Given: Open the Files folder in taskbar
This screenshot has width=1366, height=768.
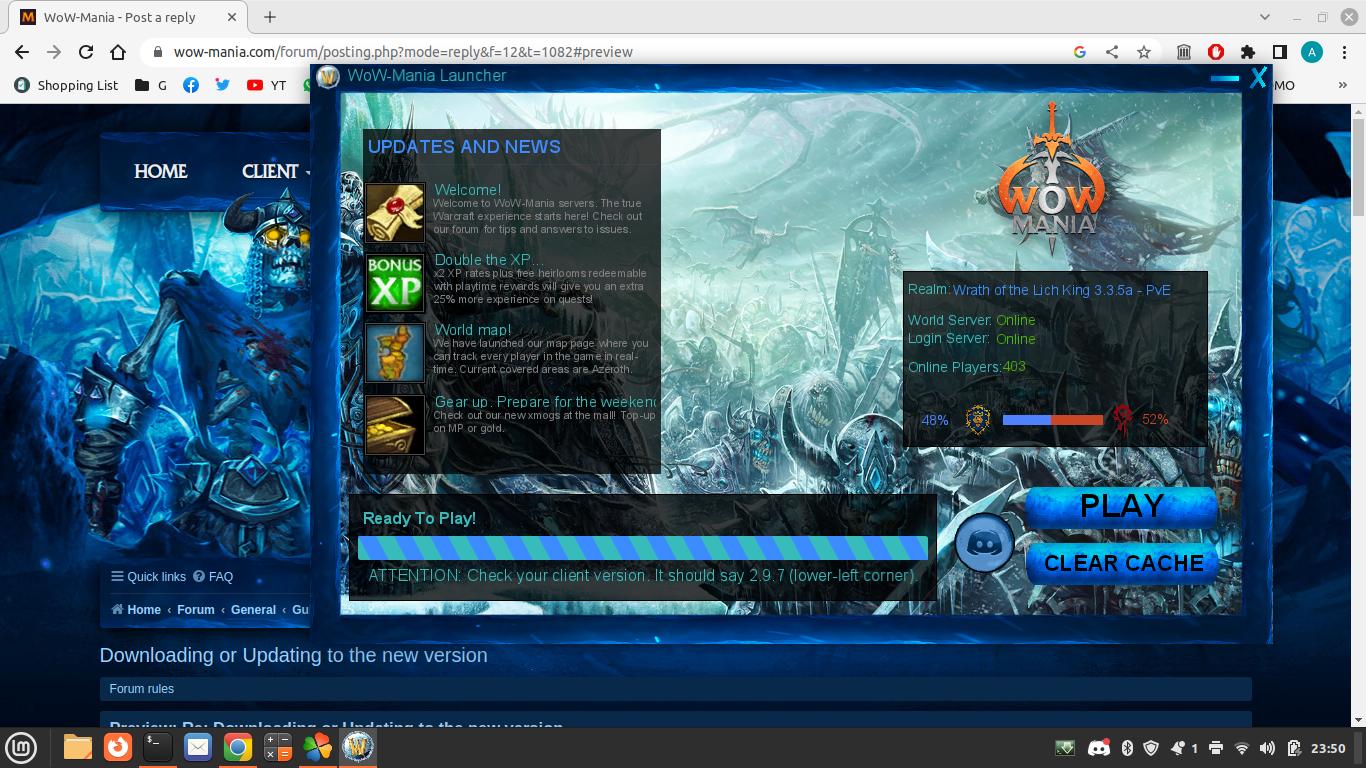Looking at the screenshot, I should pos(78,747).
